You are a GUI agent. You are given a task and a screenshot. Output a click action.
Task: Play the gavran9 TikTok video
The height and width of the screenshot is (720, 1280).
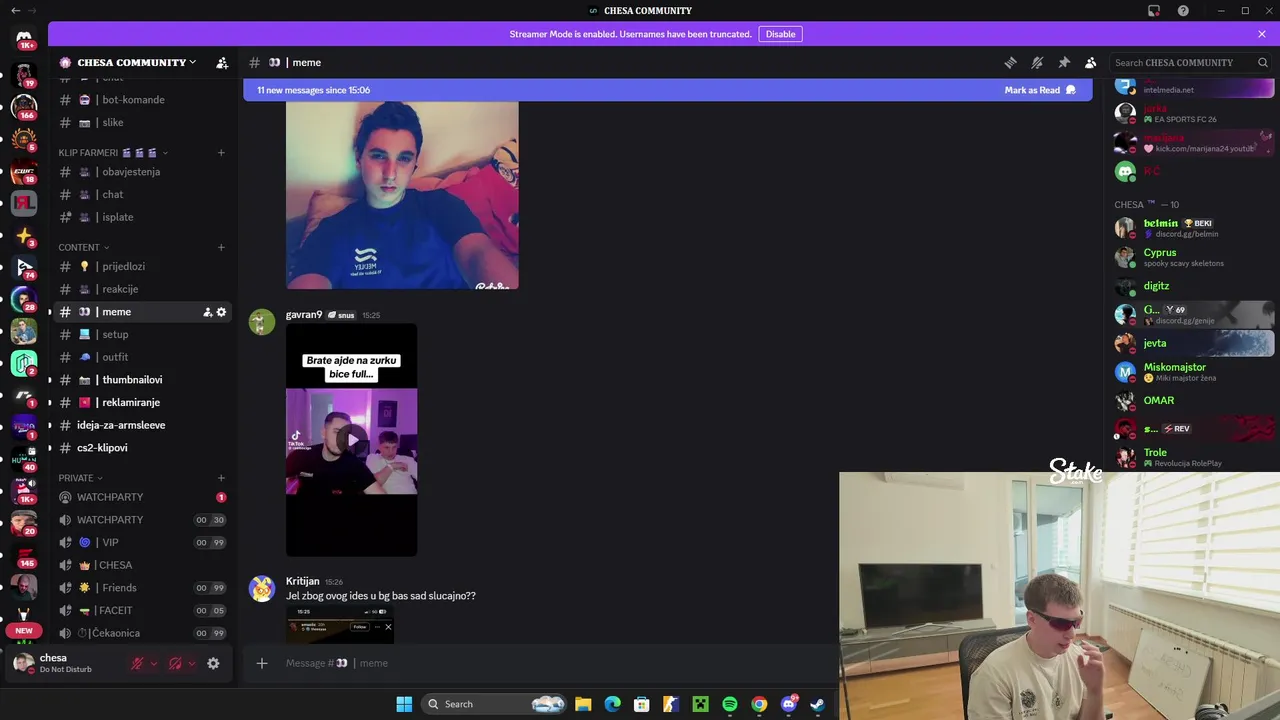pyautogui.click(x=352, y=440)
